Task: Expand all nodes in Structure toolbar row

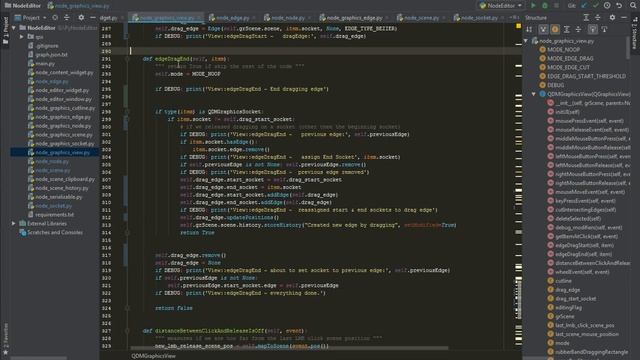Action: (567, 29)
